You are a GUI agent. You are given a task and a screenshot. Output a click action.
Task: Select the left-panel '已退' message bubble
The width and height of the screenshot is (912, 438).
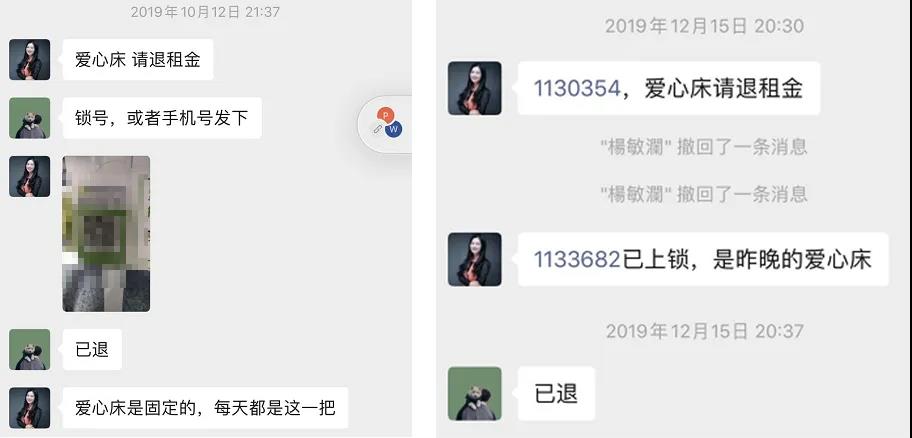(x=92, y=350)
